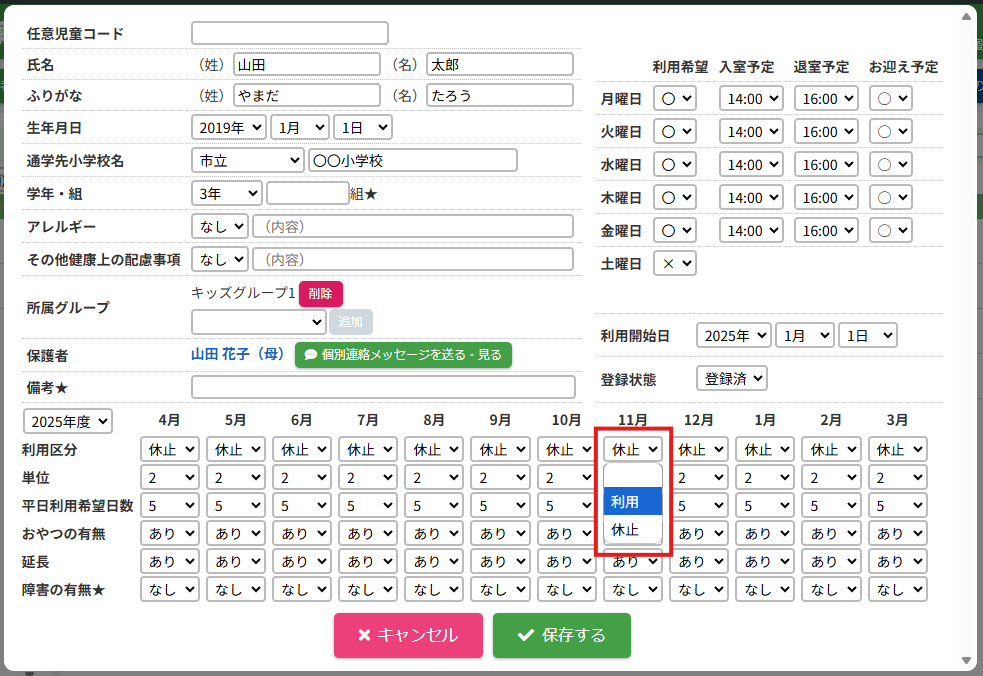Viewport: 983px width, 676px height.
Task: Click the cancel button with X icon
Action: (x=408, y=635)
